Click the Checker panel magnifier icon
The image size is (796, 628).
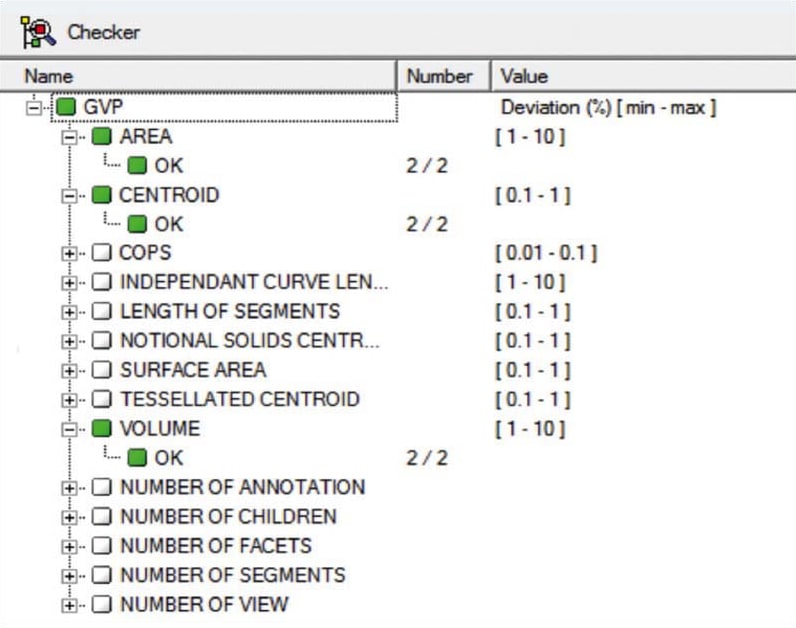pos(38,32)
